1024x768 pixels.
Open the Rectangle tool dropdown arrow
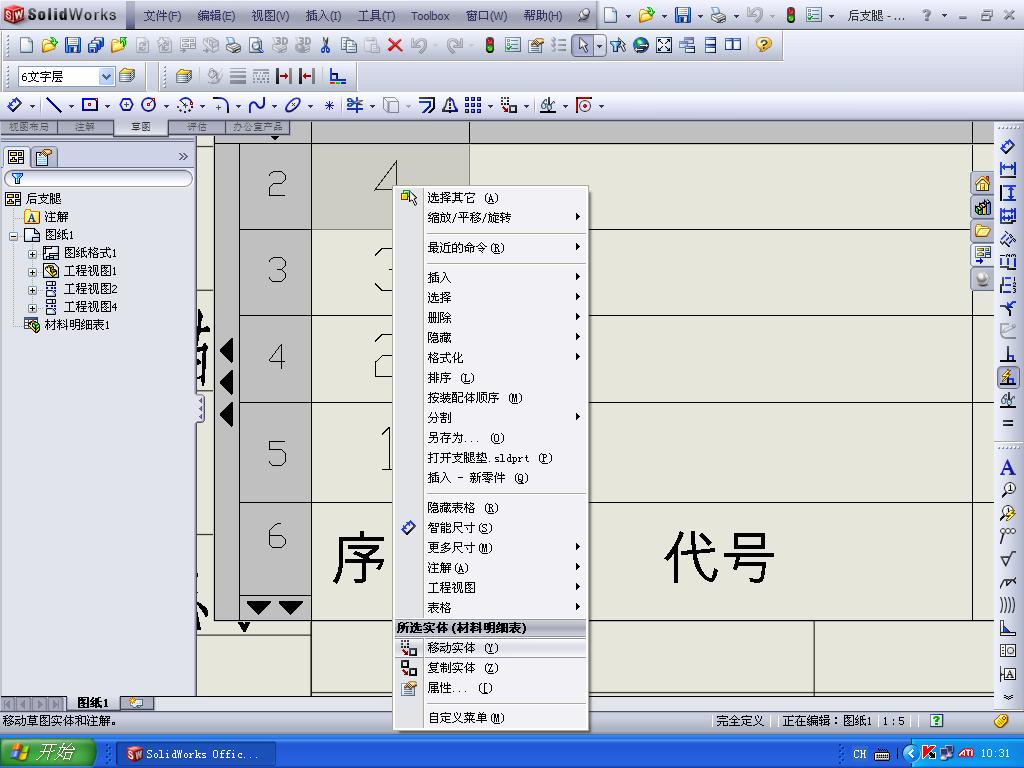tap(107, 106)
